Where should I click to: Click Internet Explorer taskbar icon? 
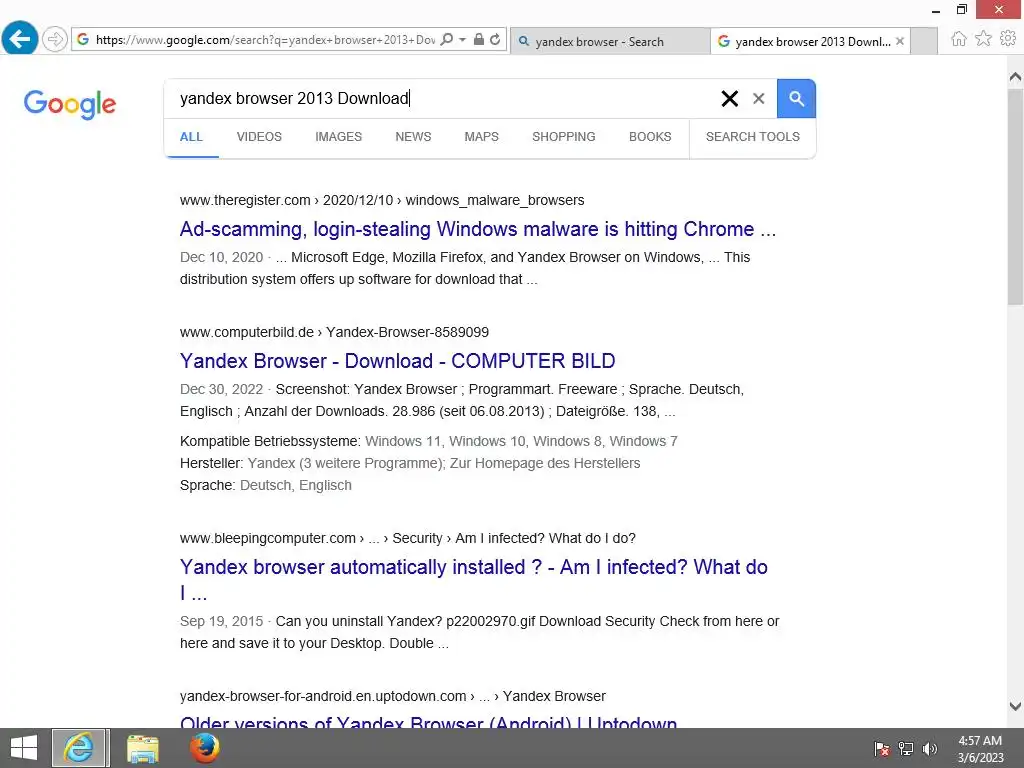80,748
